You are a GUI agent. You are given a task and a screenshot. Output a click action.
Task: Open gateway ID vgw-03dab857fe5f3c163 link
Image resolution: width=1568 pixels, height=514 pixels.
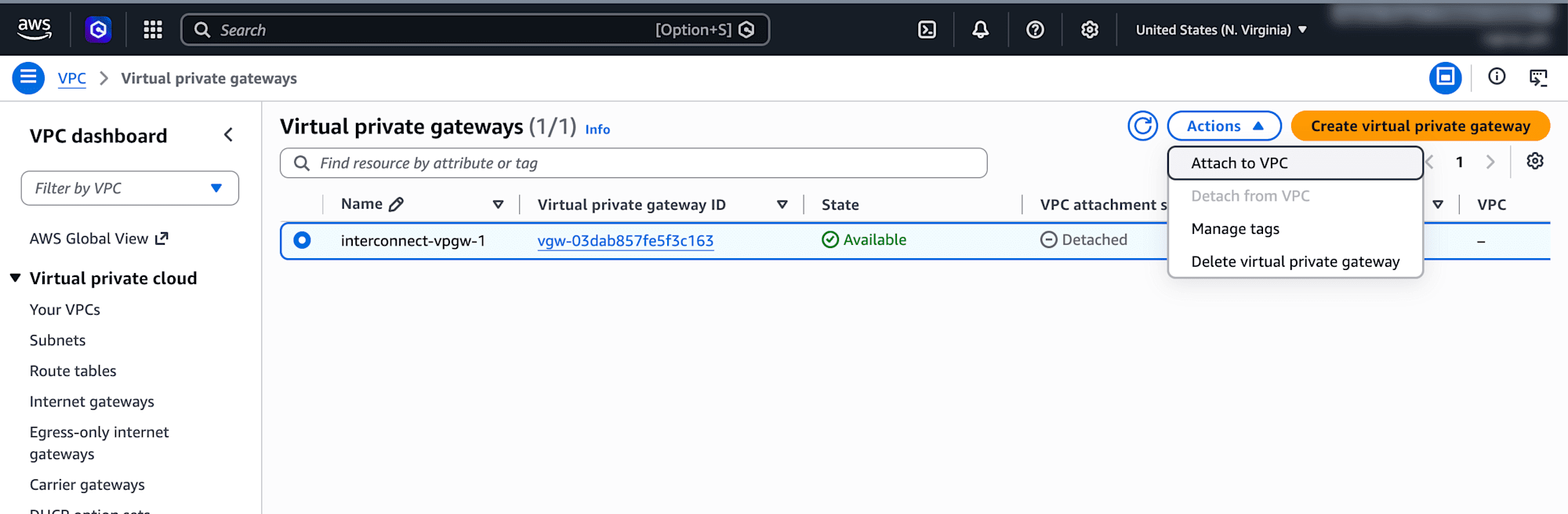(x=626, y=241)
